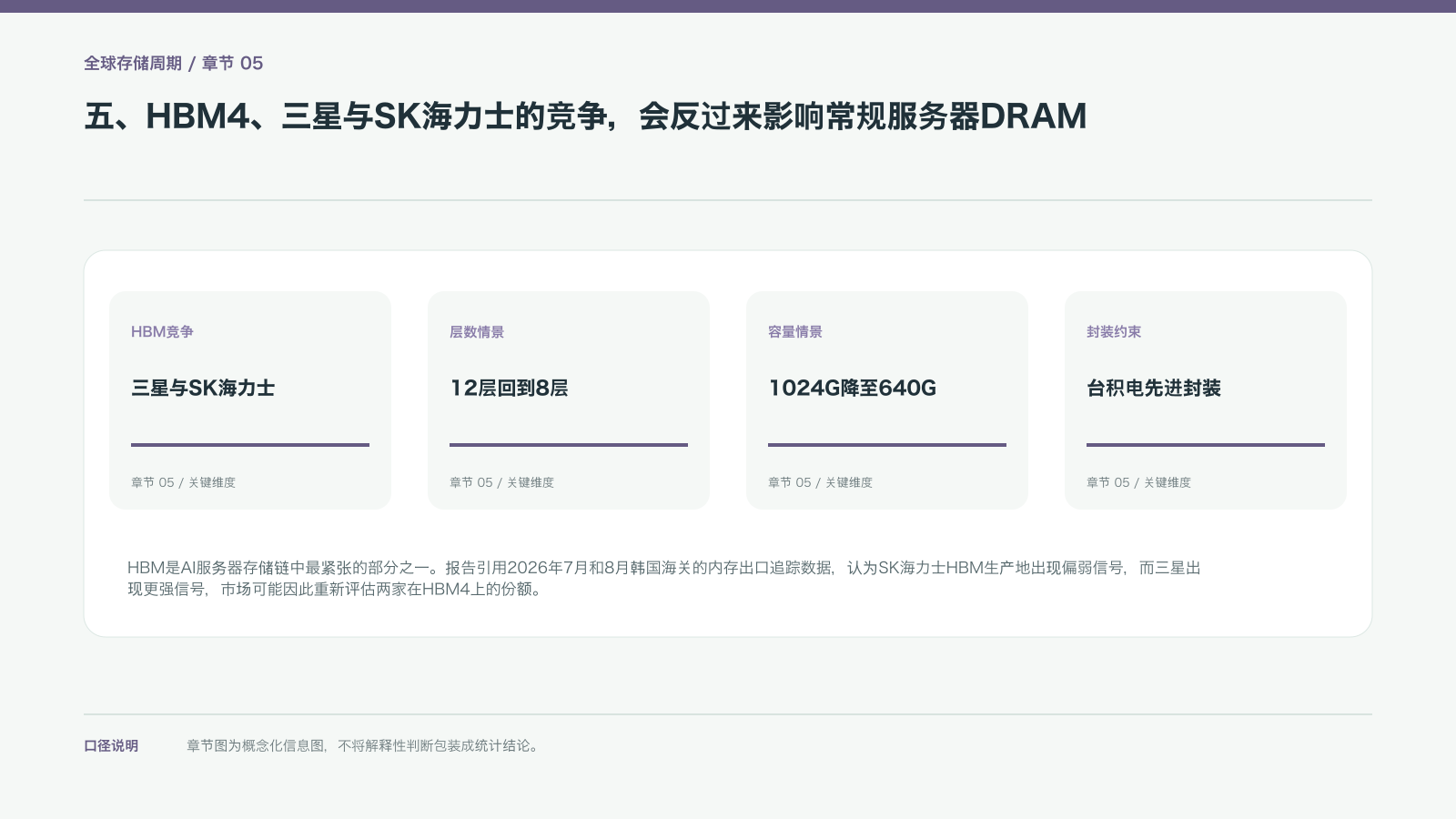Screen dimensions: 1456x819
Task: Click the footer '章节 05 / 关键维度' under HBM竞争
Action: click(183, 482)
